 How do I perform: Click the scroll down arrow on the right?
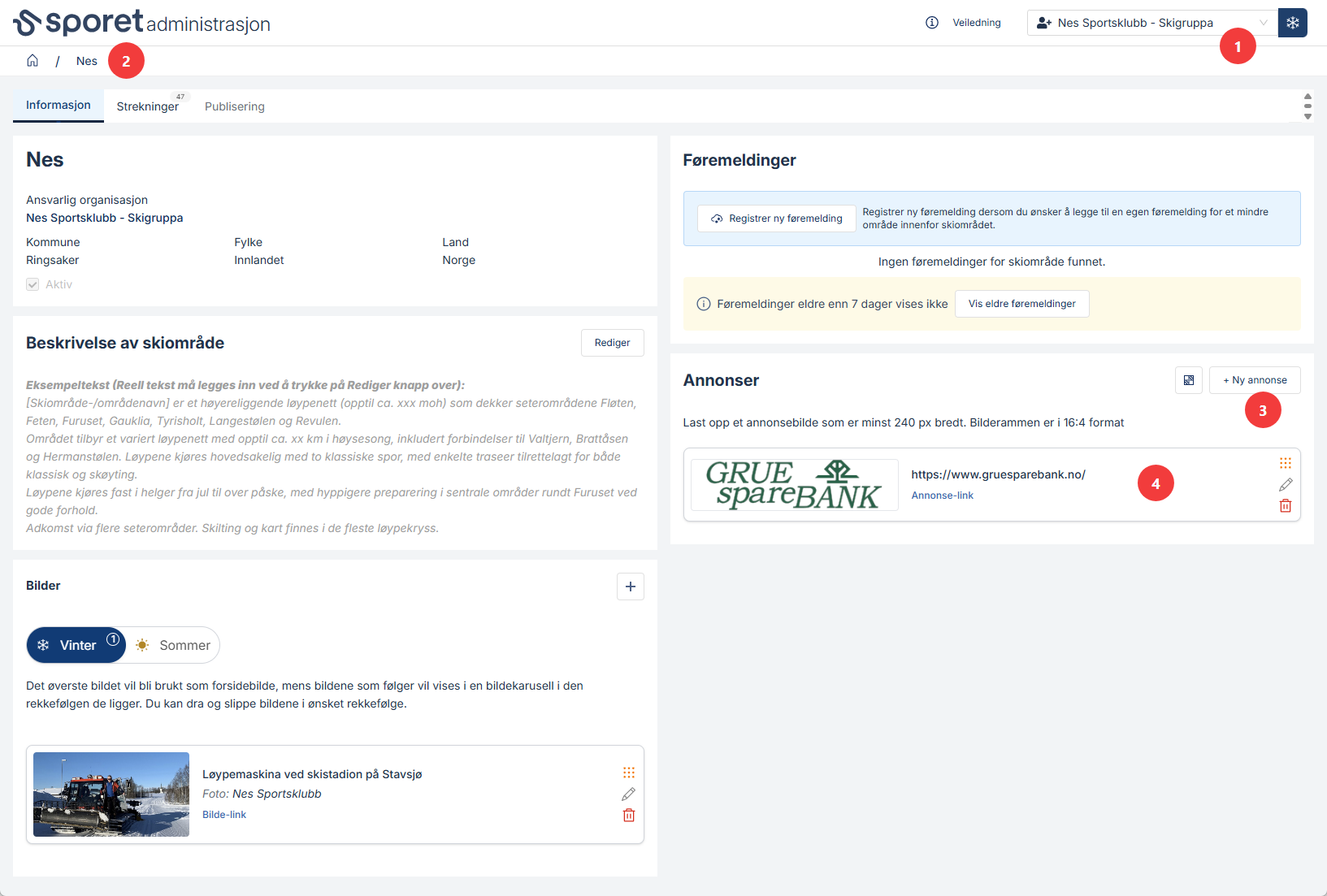[1307, 117]
